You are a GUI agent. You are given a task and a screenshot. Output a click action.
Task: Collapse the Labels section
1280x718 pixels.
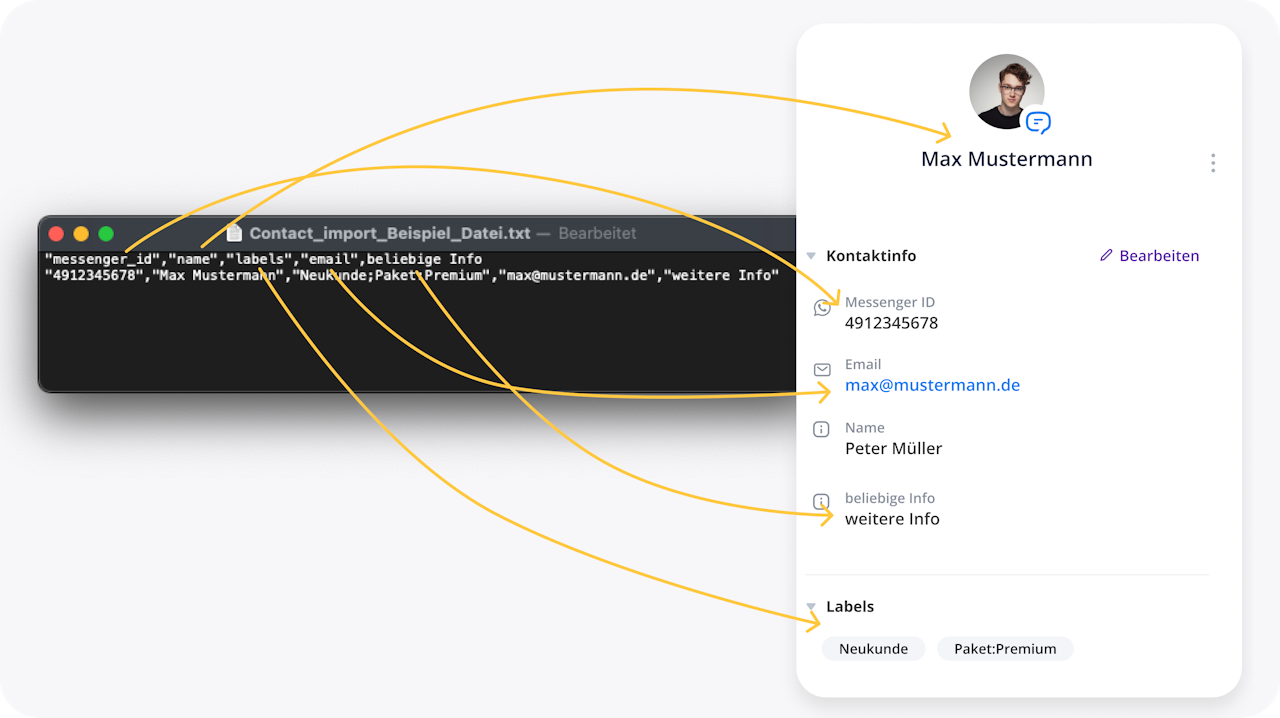pyautogui.click(x=811, y=607)
